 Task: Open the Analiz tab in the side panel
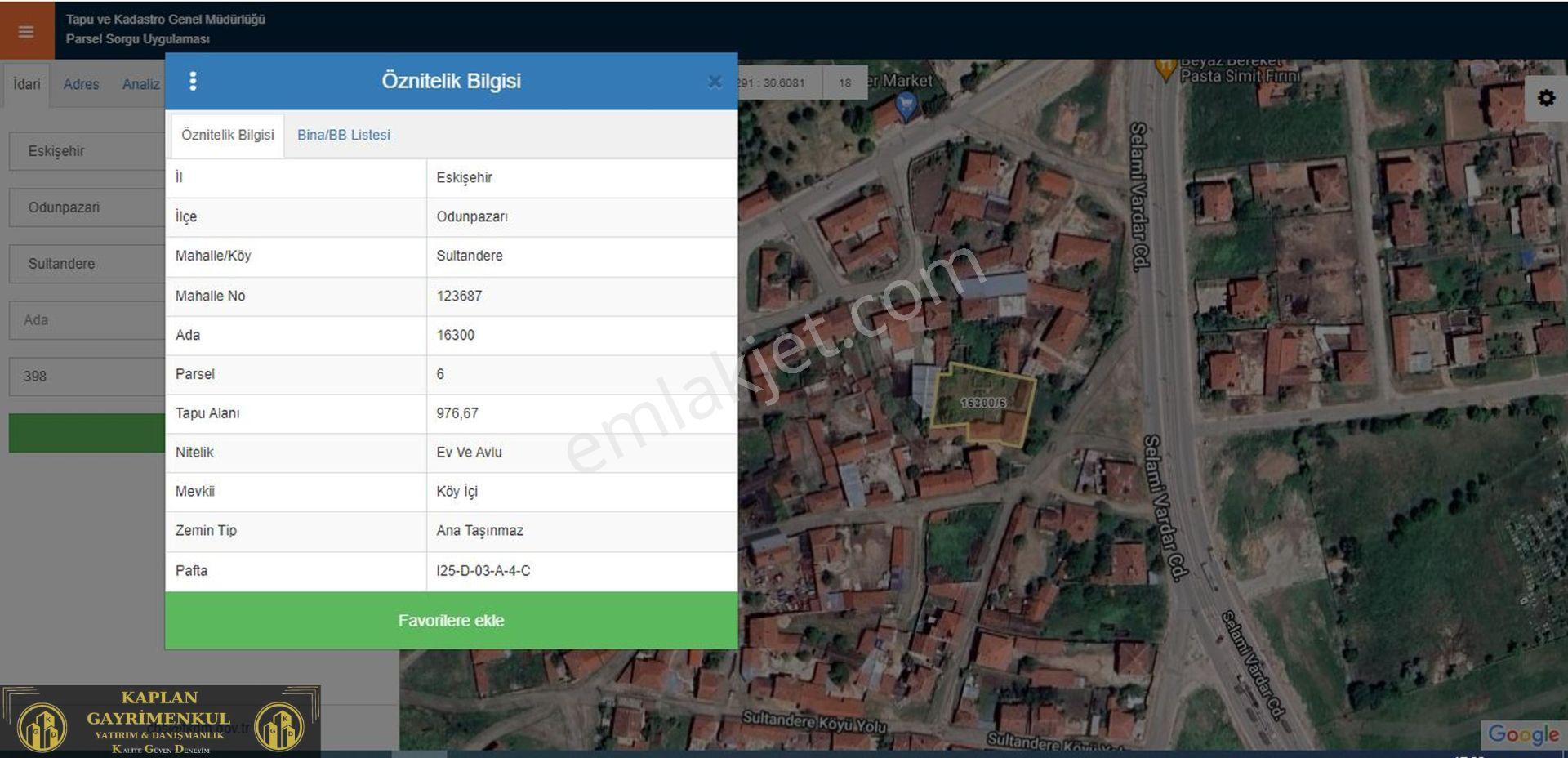[x=140, y=84]
